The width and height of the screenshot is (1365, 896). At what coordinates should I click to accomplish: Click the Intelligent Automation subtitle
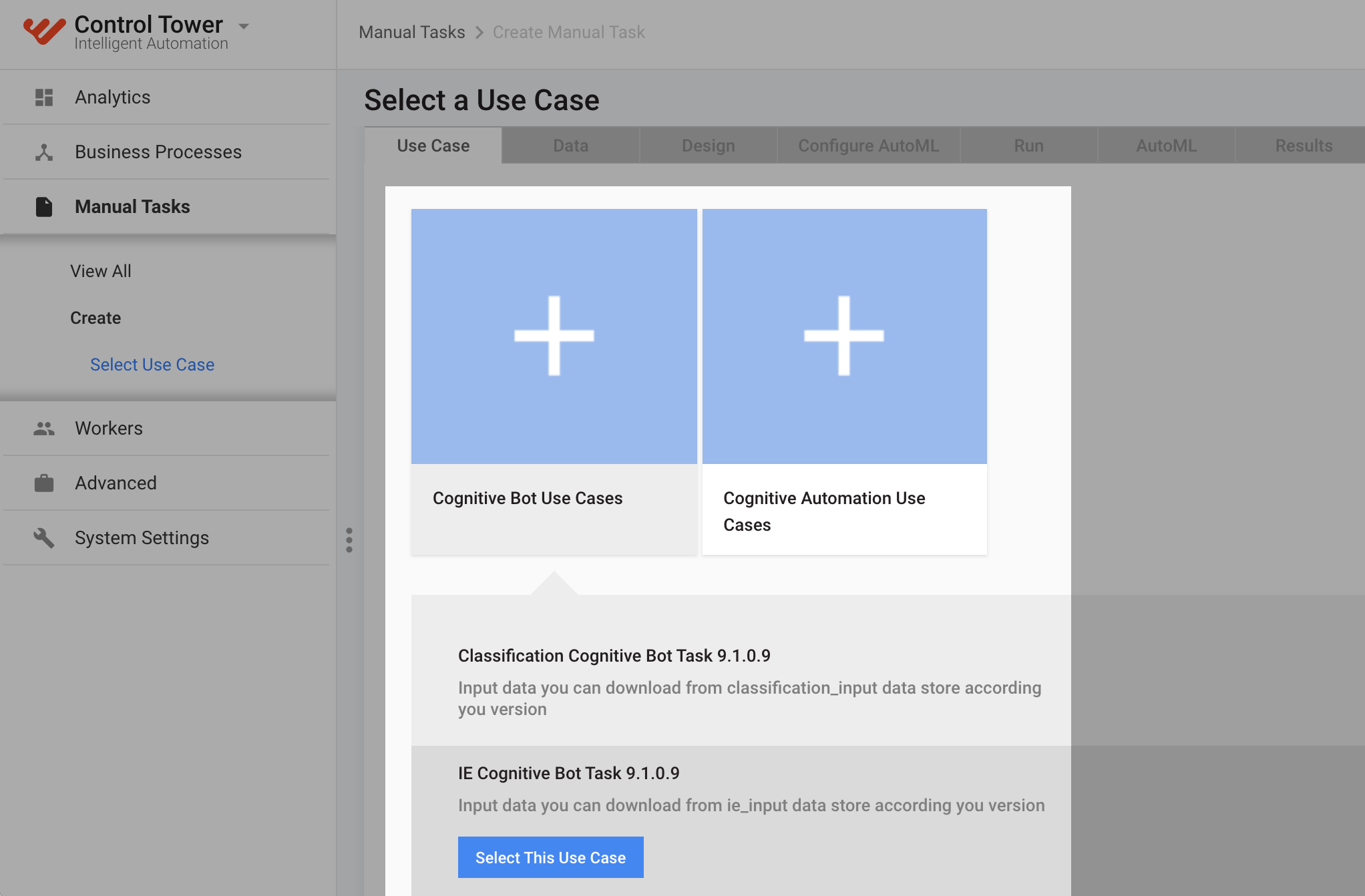point(151,43)
